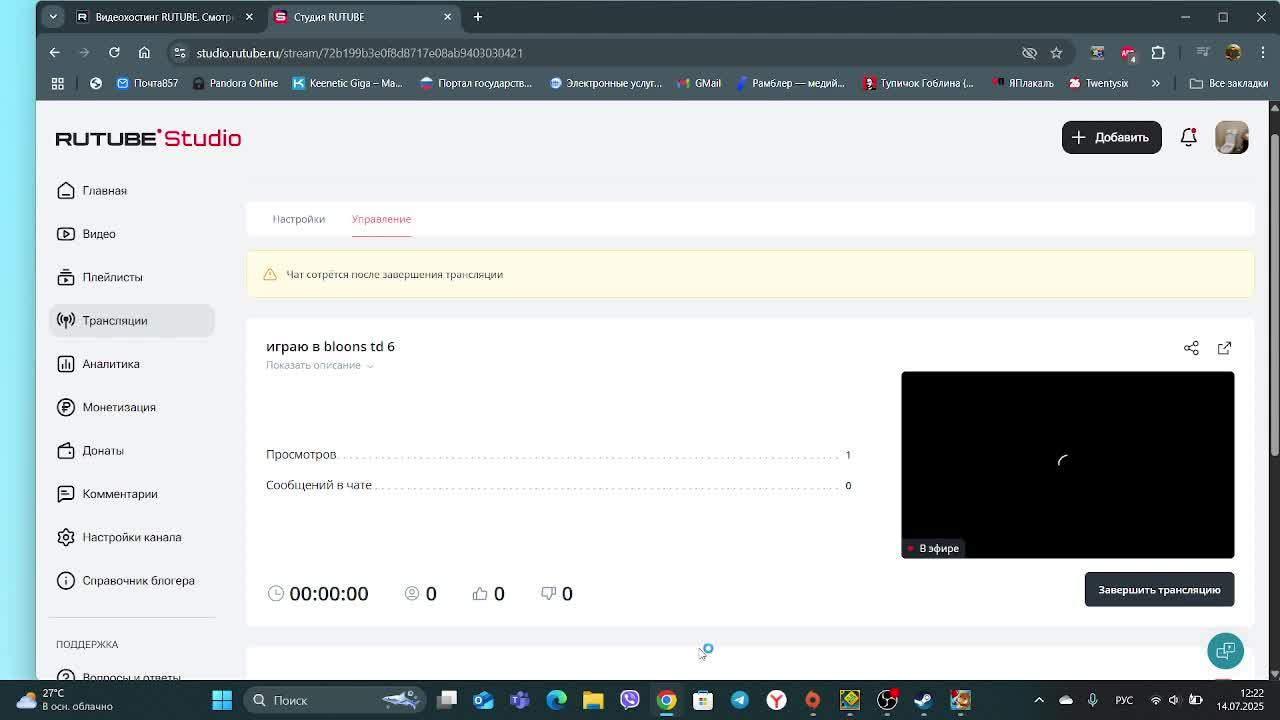
Task: Open Справочник блогера
Action: (126, 580)
